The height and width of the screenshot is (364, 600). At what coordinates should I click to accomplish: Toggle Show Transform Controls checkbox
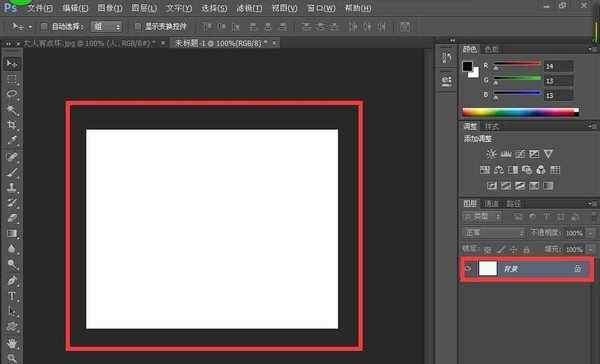[138, 27]
